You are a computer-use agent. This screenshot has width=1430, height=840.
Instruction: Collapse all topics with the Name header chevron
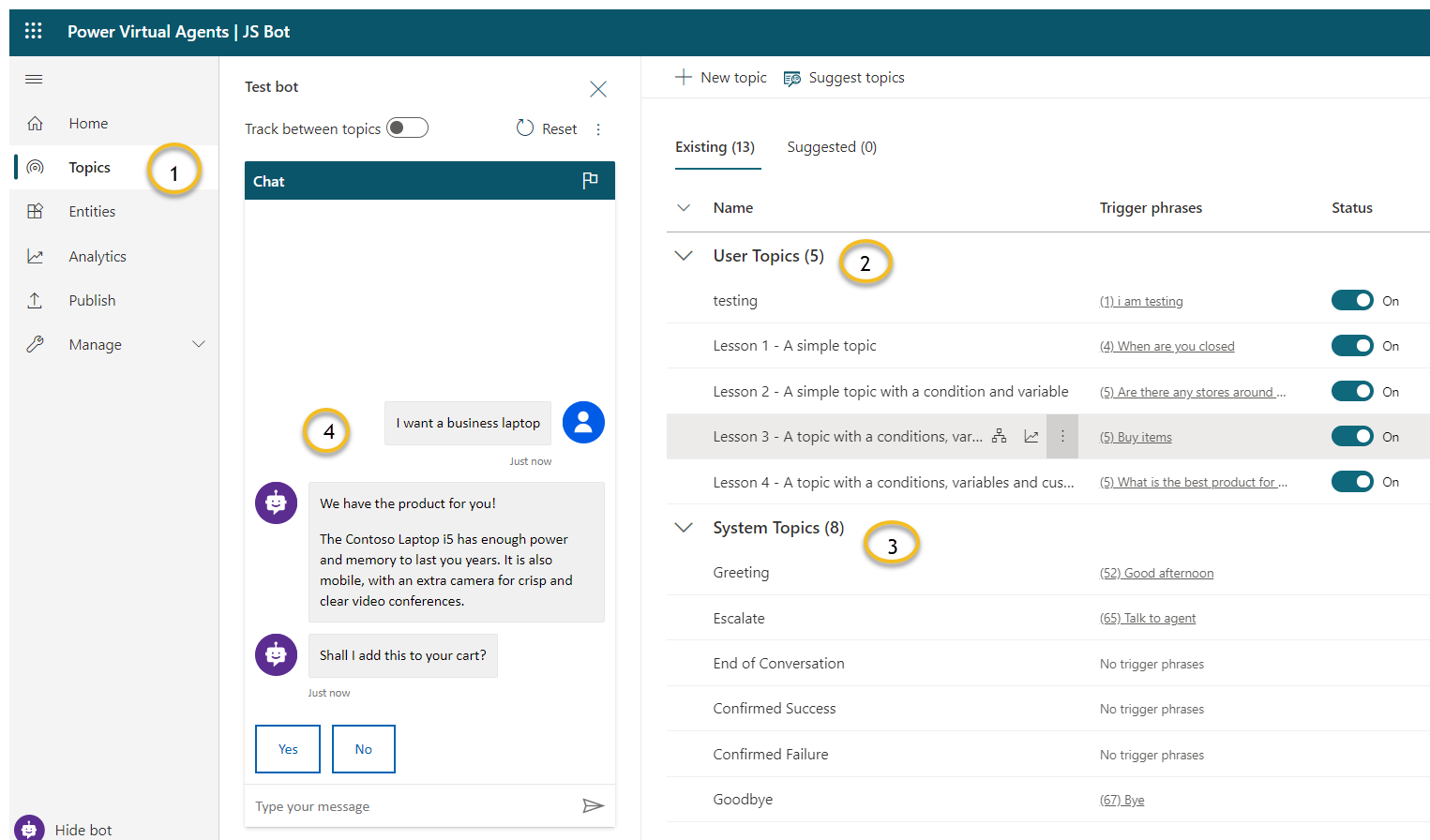(x=684, y=207)
